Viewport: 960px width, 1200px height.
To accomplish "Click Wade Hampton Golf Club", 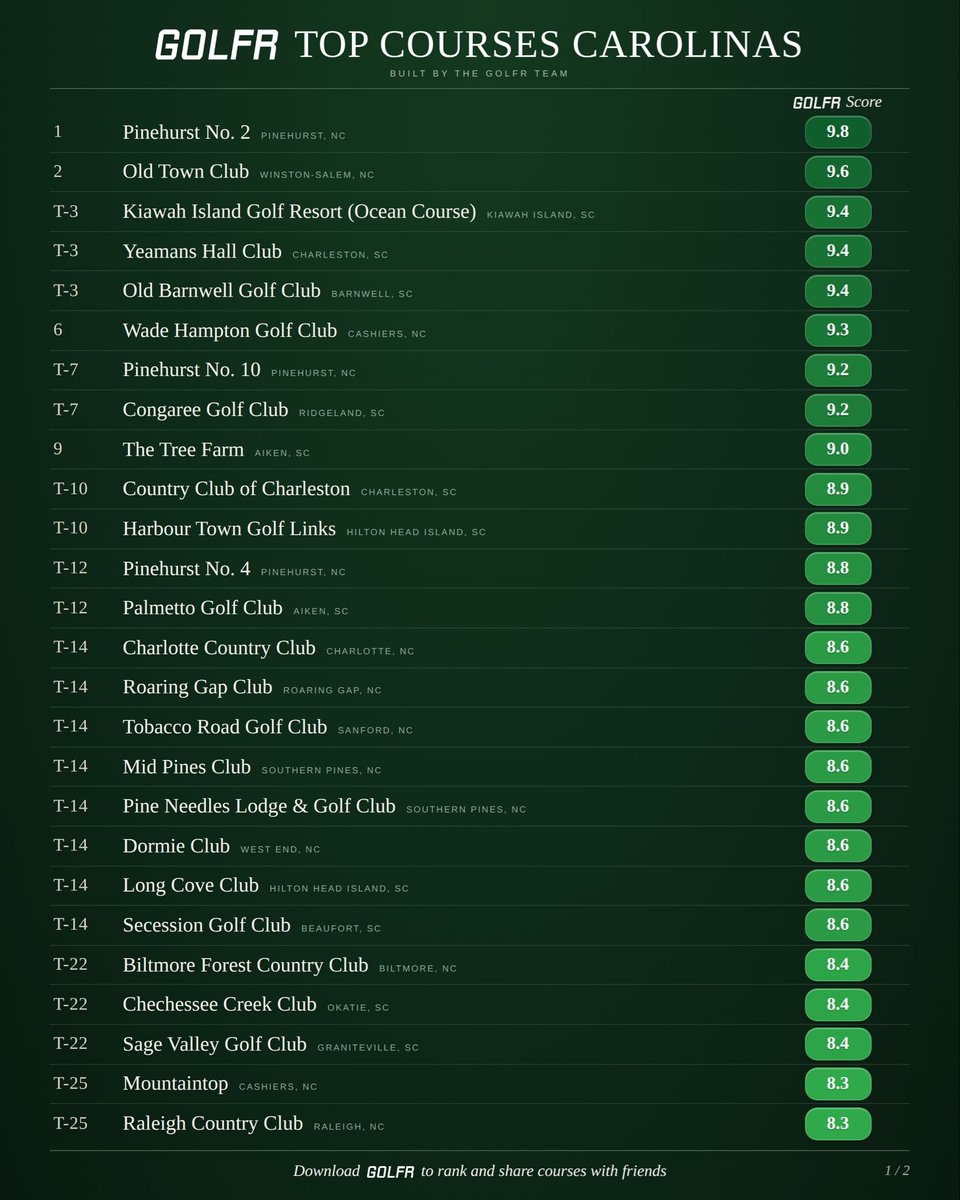I will pyautogui.click(x=230, y=331).
